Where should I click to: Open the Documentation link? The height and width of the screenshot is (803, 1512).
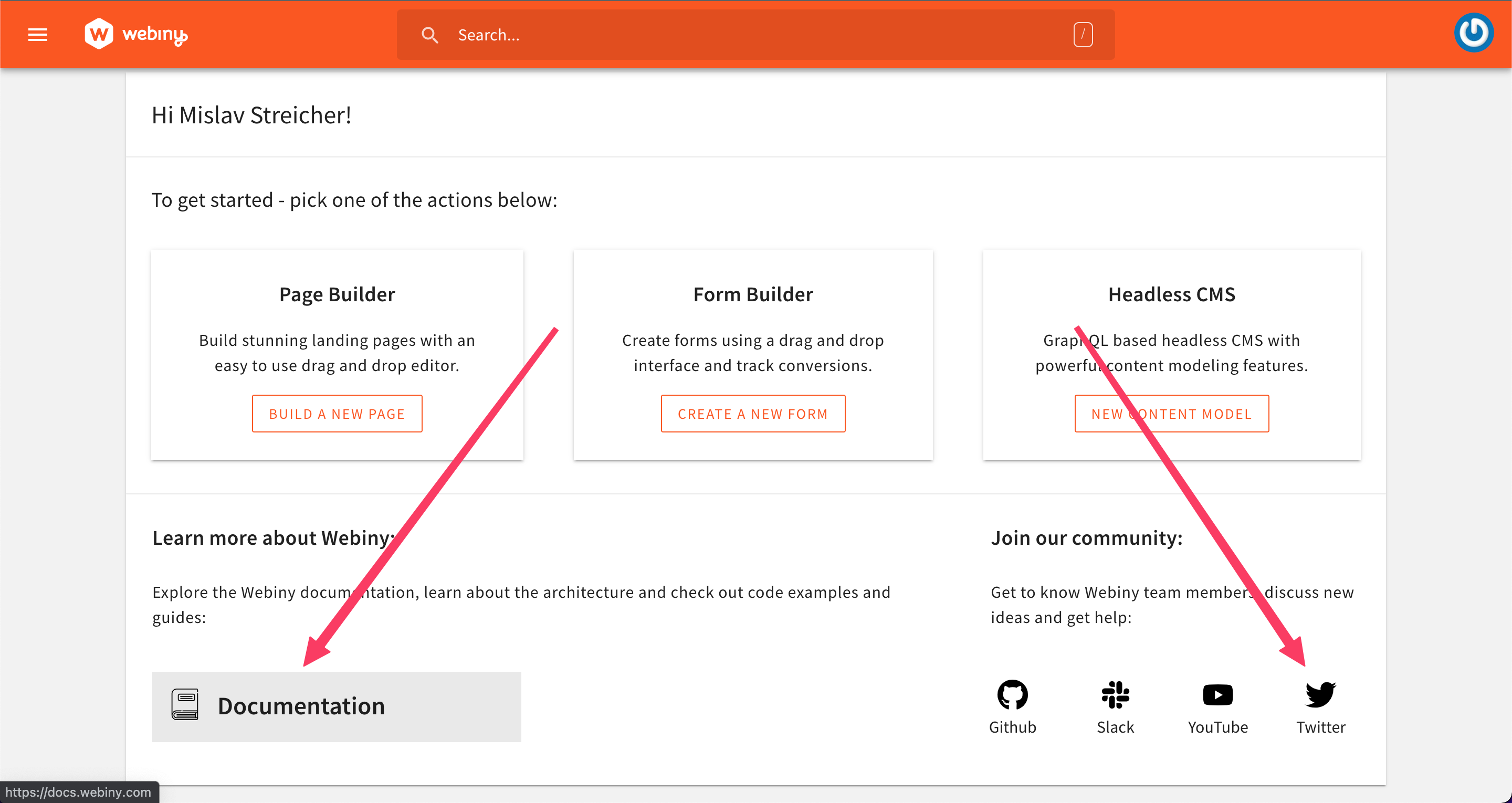(301, 705)
